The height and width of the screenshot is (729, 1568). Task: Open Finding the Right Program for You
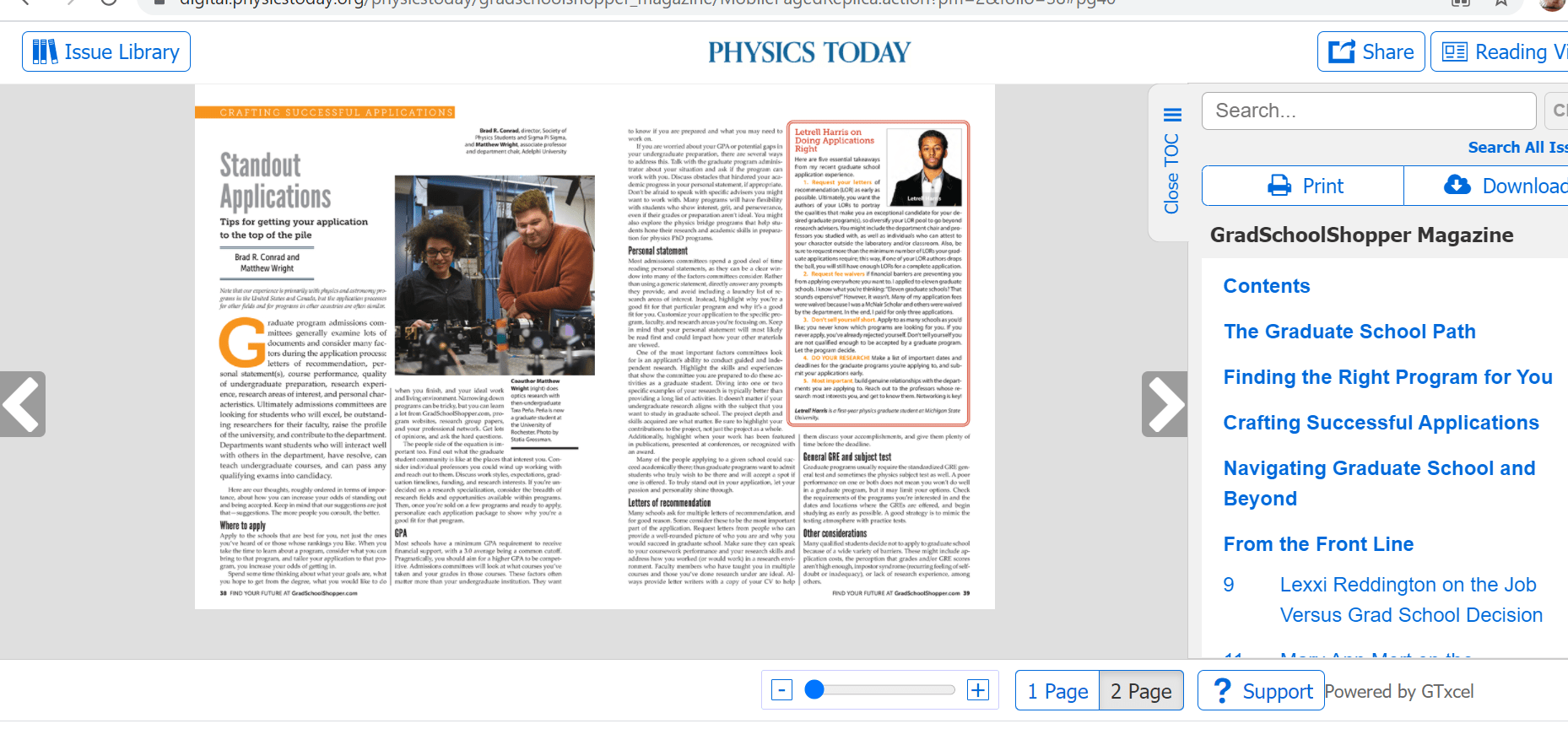[1388, 377]
